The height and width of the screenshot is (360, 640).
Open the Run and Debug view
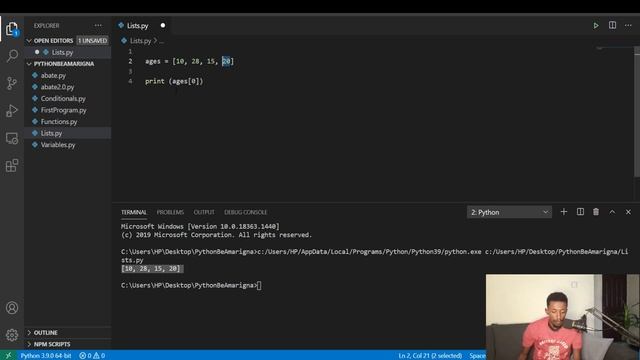tap(12, 111)
